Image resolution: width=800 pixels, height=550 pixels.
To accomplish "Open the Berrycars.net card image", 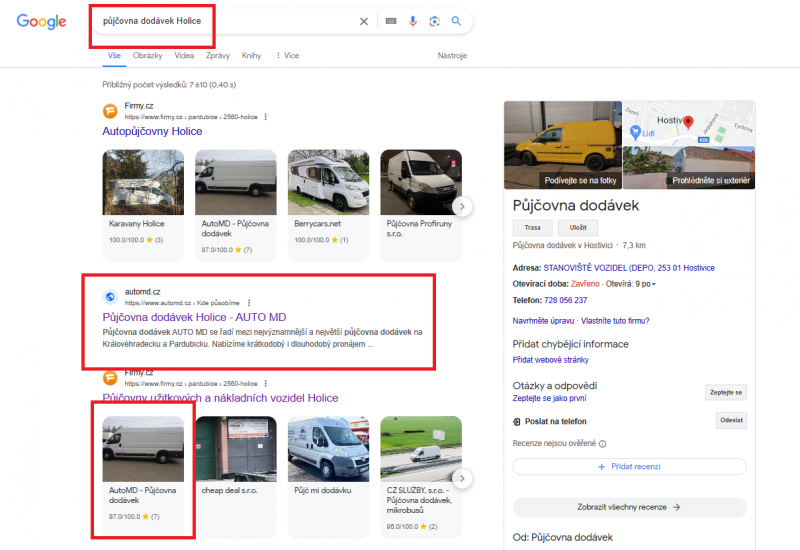I will tap(328, 182).
